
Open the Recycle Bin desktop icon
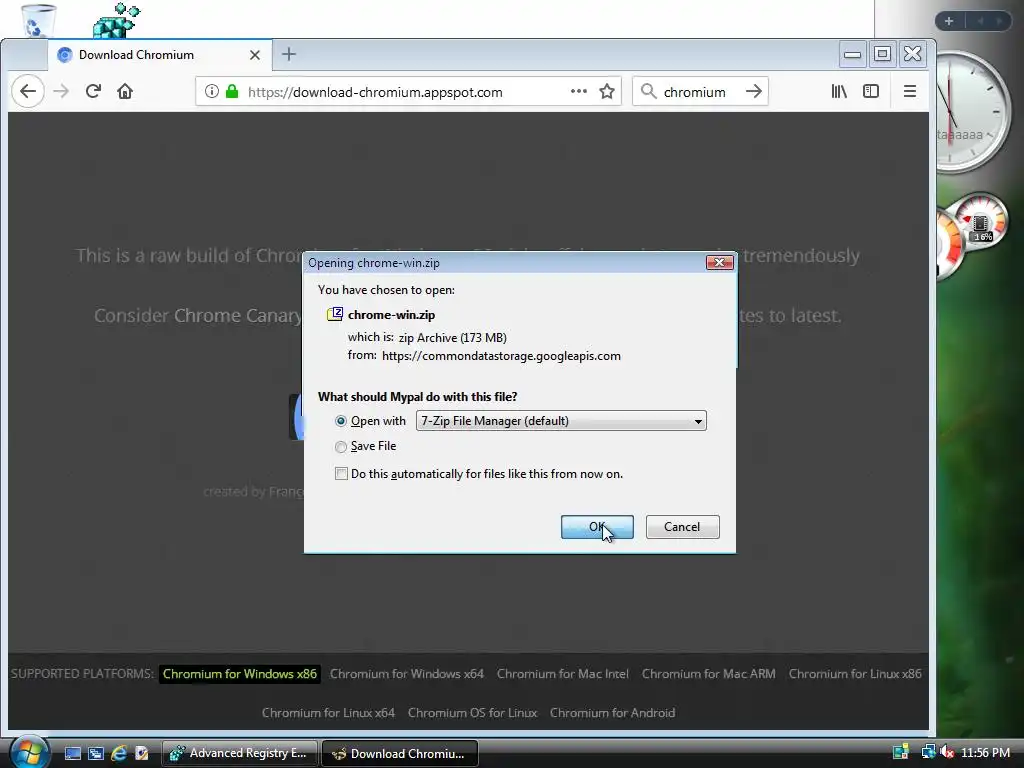pyautogui.click(x=38, y=20)
